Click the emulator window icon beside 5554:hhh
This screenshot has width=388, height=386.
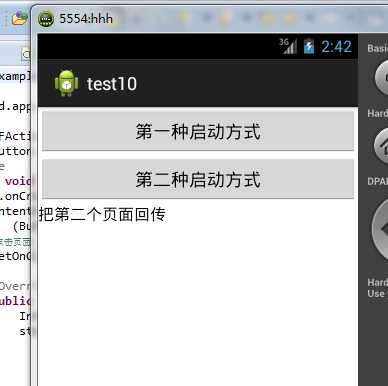pyautogui.click(x=46, y=19)
